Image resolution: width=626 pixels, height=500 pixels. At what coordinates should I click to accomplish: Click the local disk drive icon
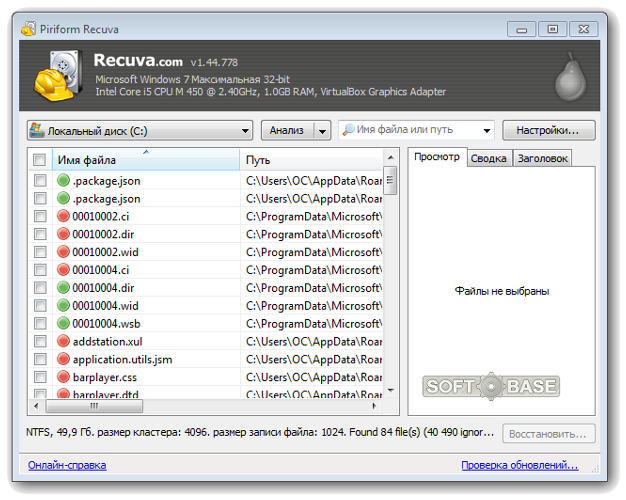[37, 130]
